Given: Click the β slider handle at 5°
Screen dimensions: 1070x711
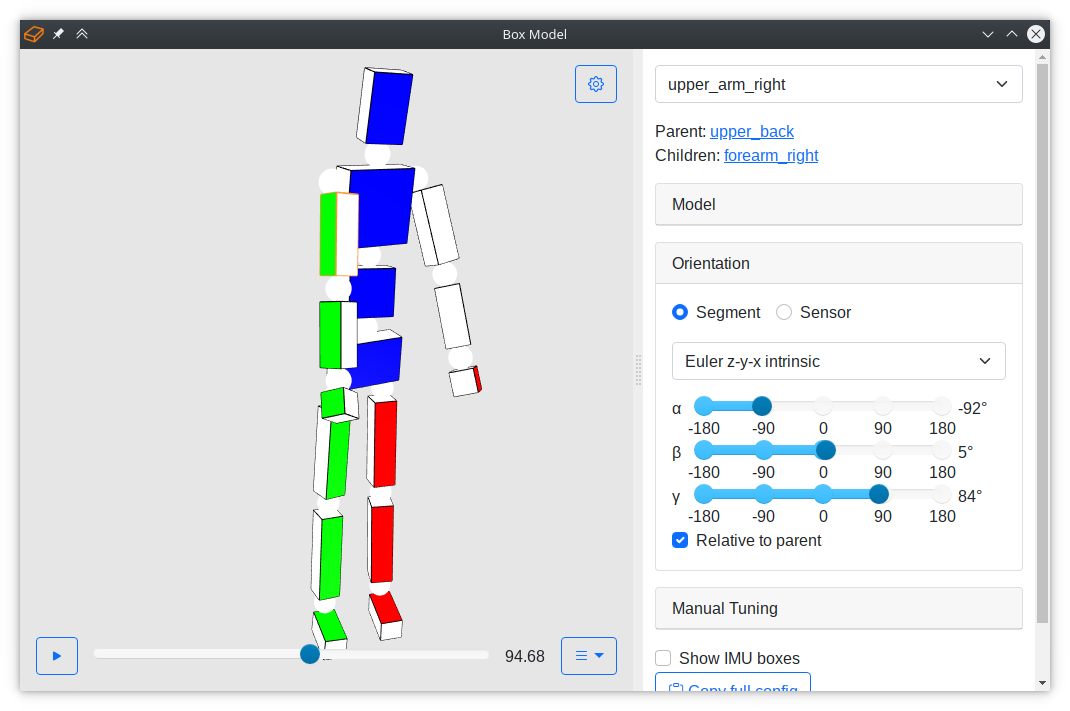Looking at the screenshot, I should click(825, 450).
